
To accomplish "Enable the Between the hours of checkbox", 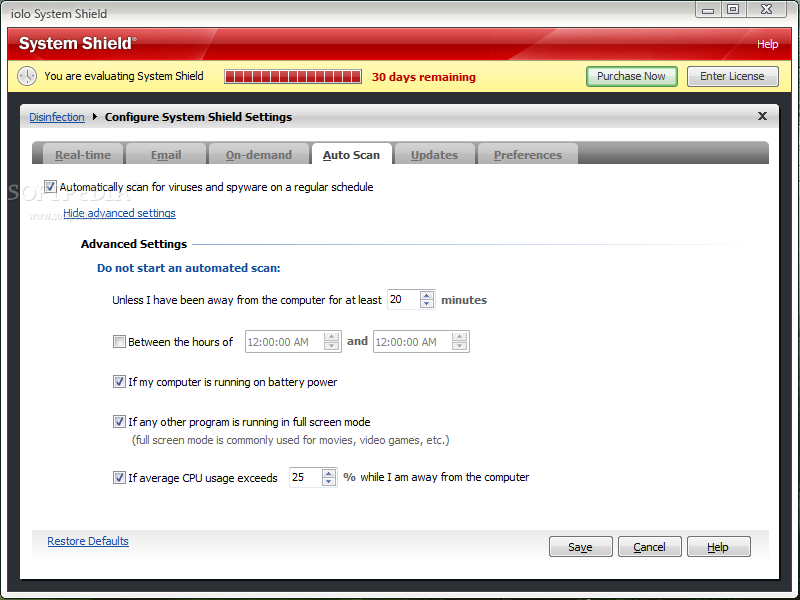I will coord(119,341).
